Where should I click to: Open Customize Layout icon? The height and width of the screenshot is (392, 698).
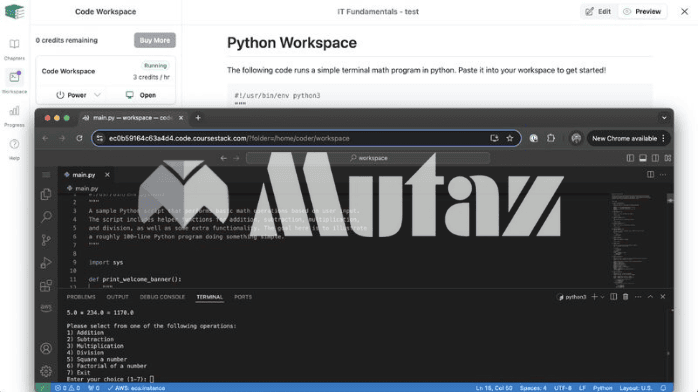point(668,158)
